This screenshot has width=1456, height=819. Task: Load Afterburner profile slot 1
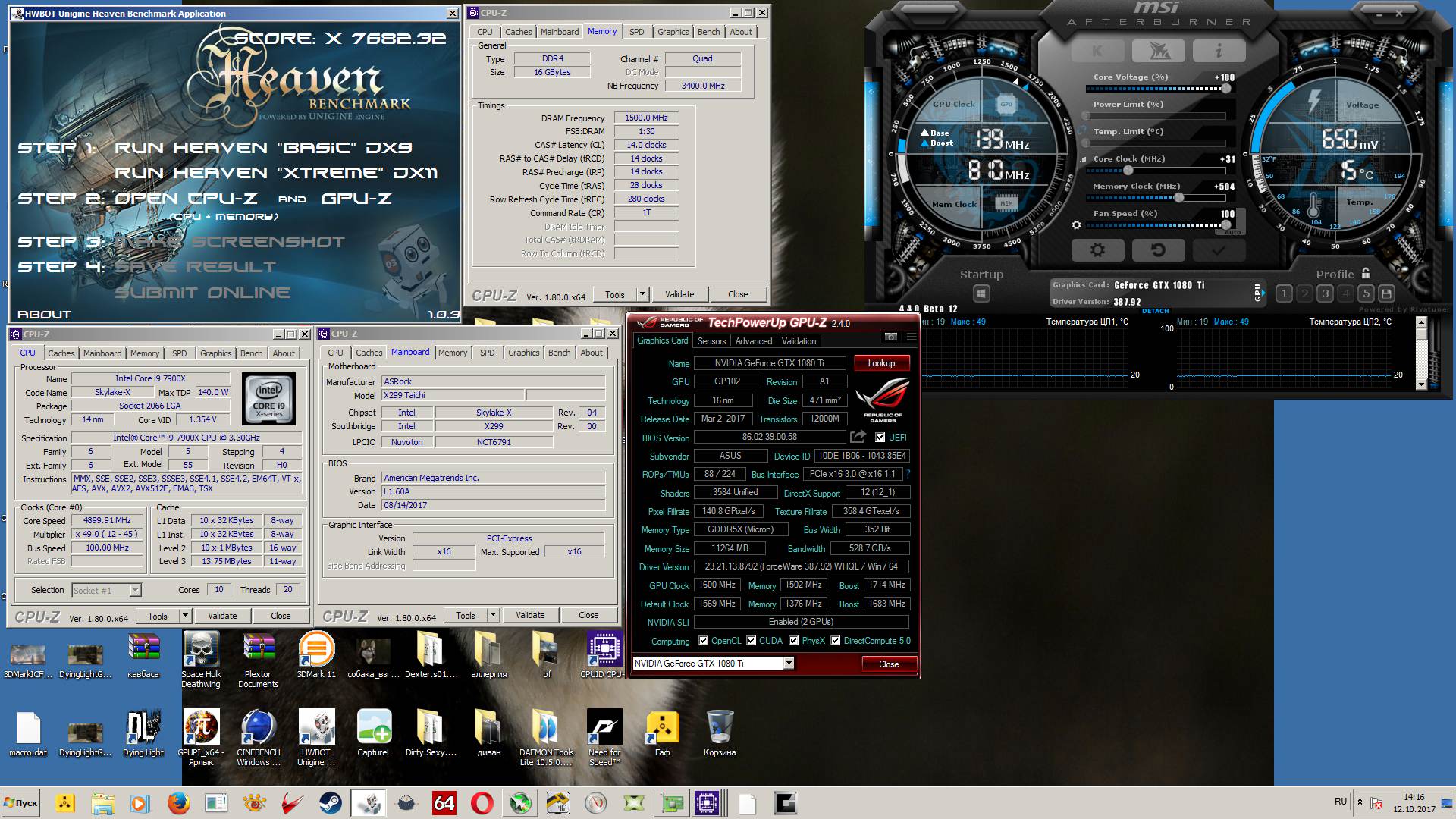point(1284,293)
